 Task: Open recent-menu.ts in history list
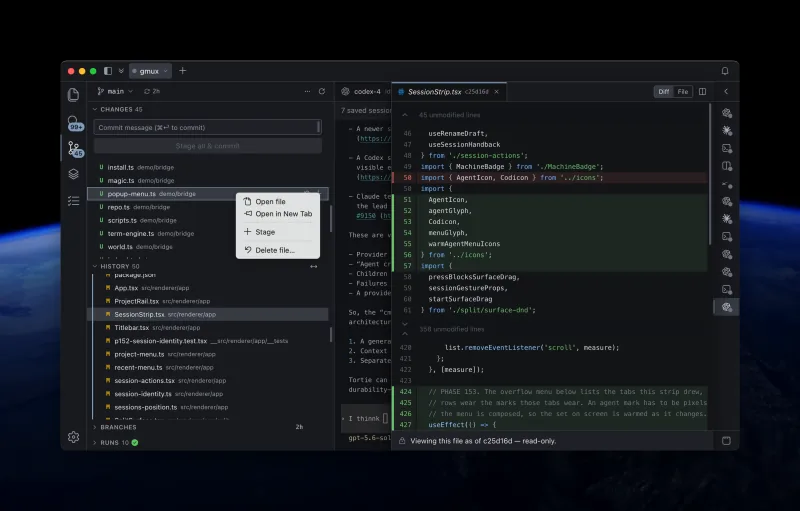pos(210,368)
